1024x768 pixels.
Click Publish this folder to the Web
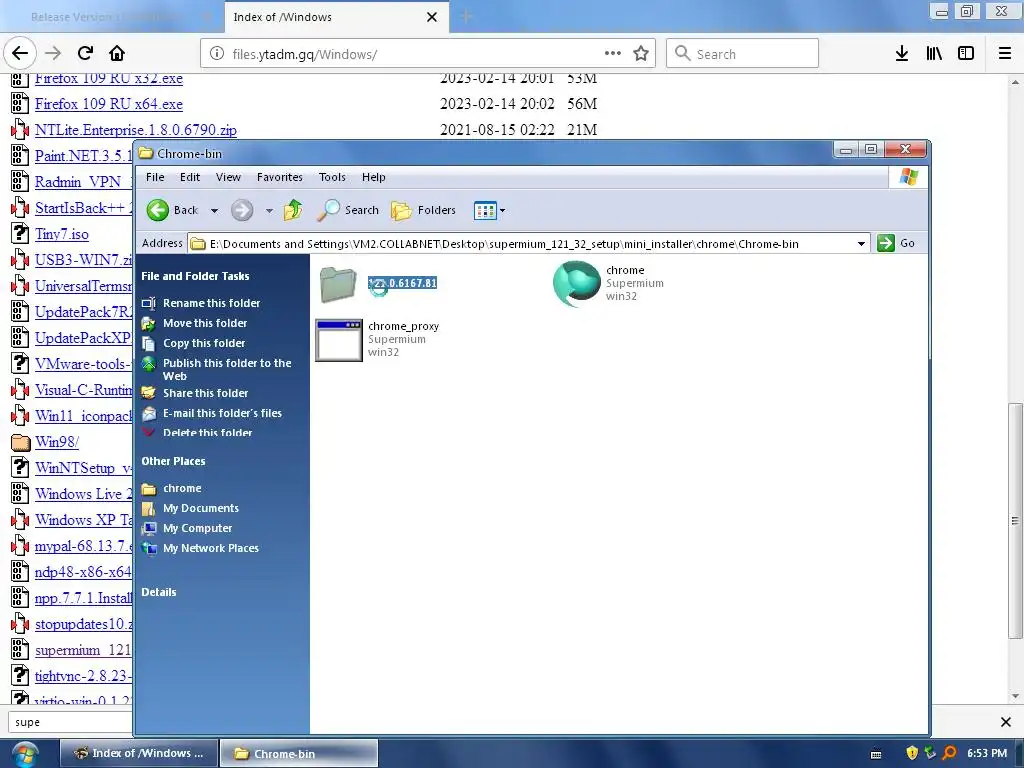pos(227,370)
